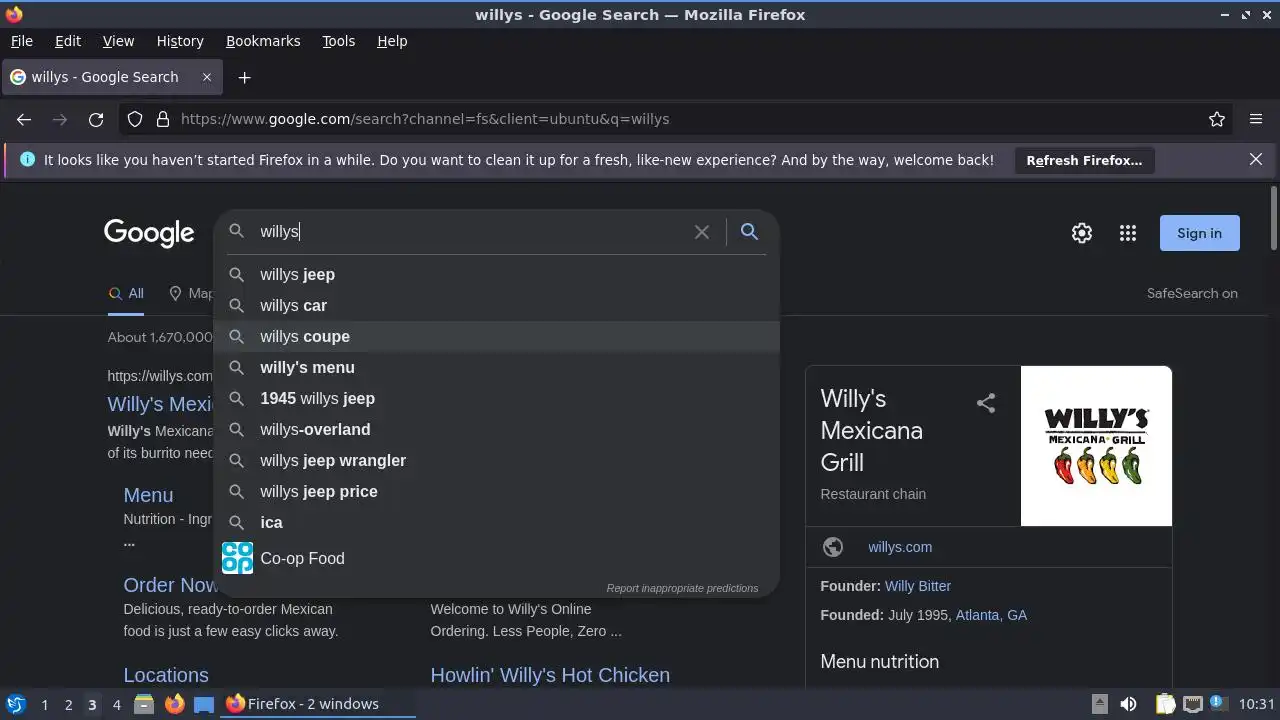This screenshot has width=1280, height=720.
Task: Select the All results tab
Action: pos(126,293)
